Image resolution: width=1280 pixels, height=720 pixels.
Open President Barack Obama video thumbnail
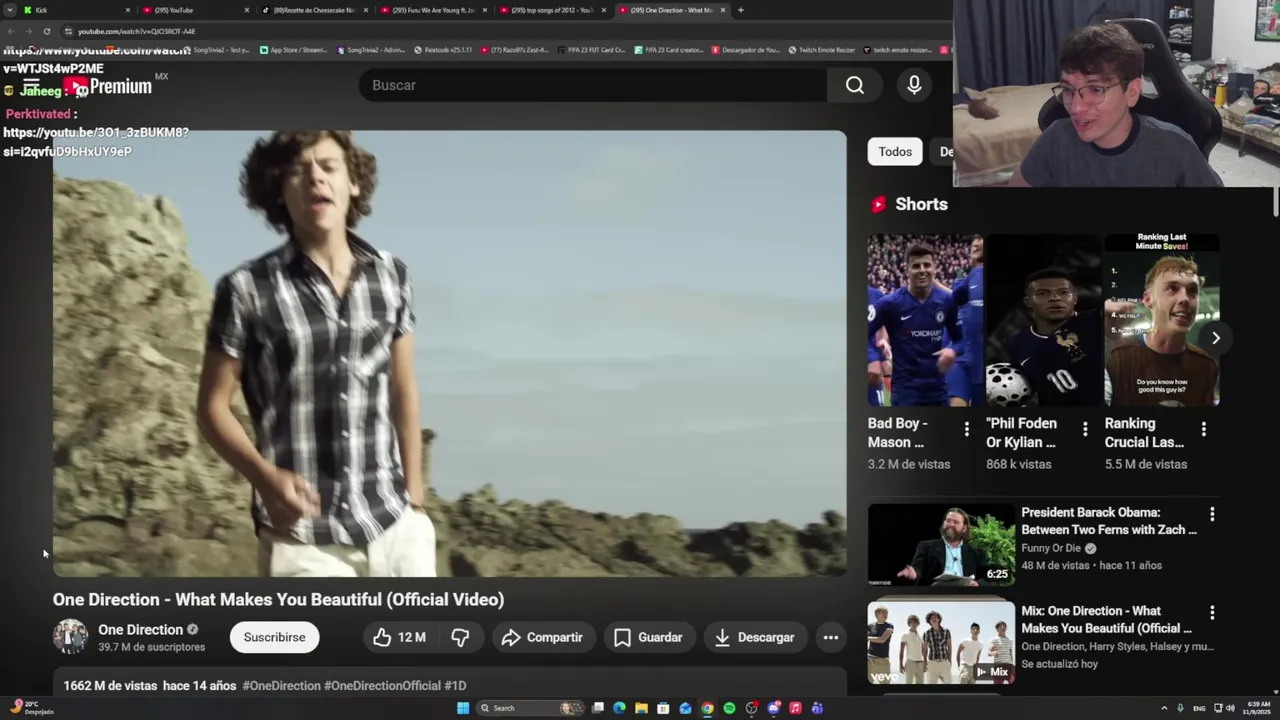pyautogui.click(x=941, y=544)
